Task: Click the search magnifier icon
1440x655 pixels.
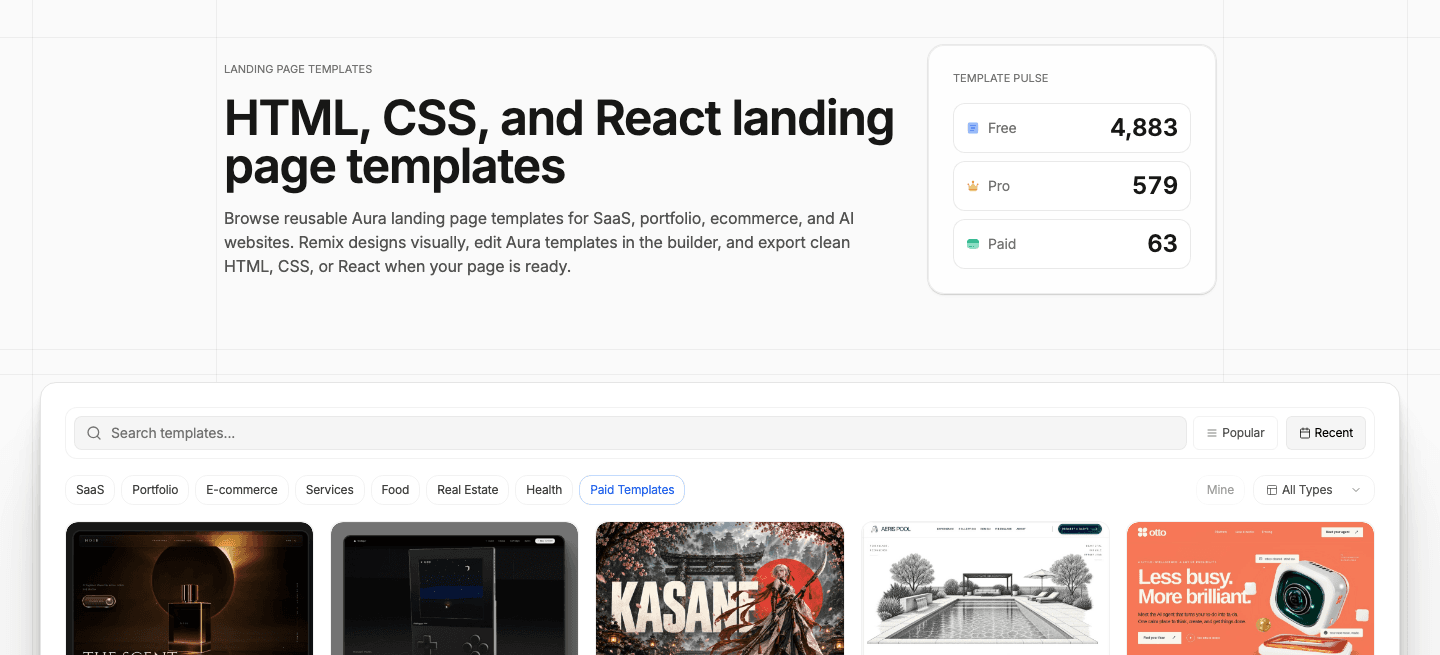Action: (94, 433)
